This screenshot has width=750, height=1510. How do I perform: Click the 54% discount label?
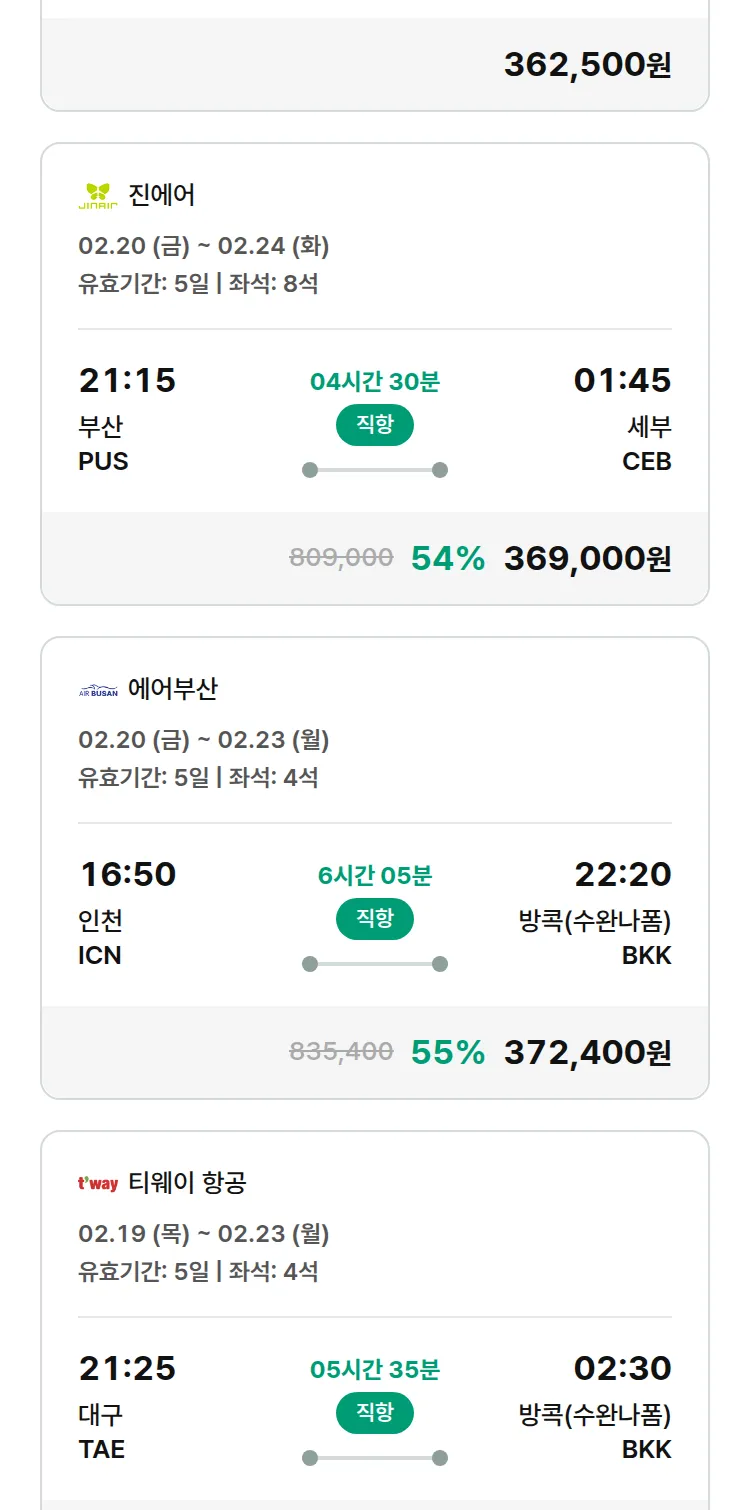tap(448, 558)
